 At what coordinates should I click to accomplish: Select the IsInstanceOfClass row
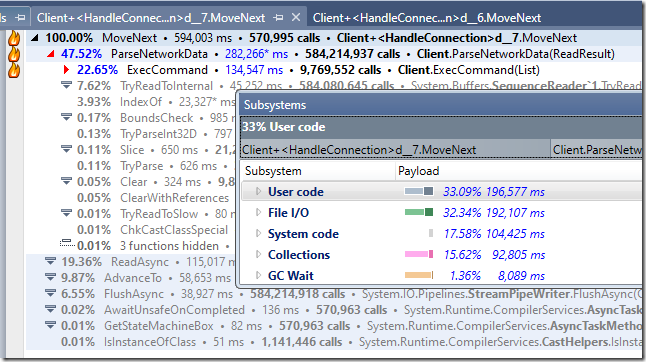334,342
